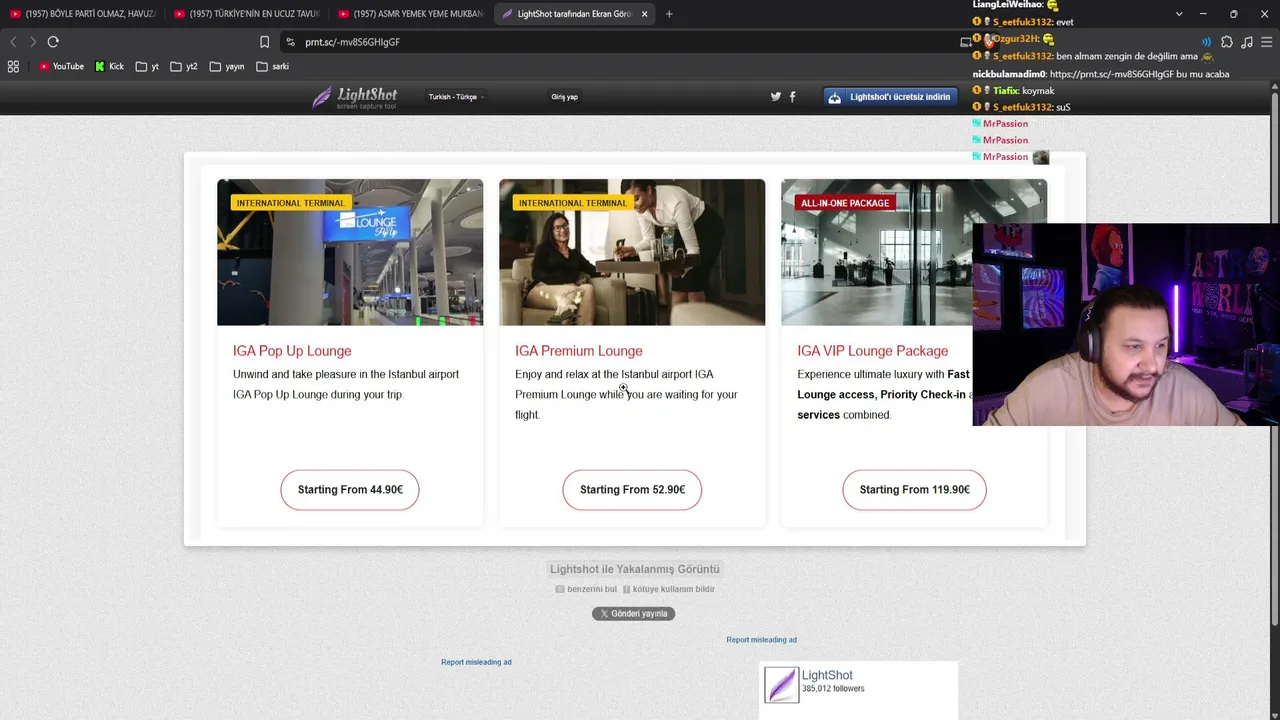Open the browser hamburger menu
This screenshot has height=720, width=1280.
[1267, 42]
